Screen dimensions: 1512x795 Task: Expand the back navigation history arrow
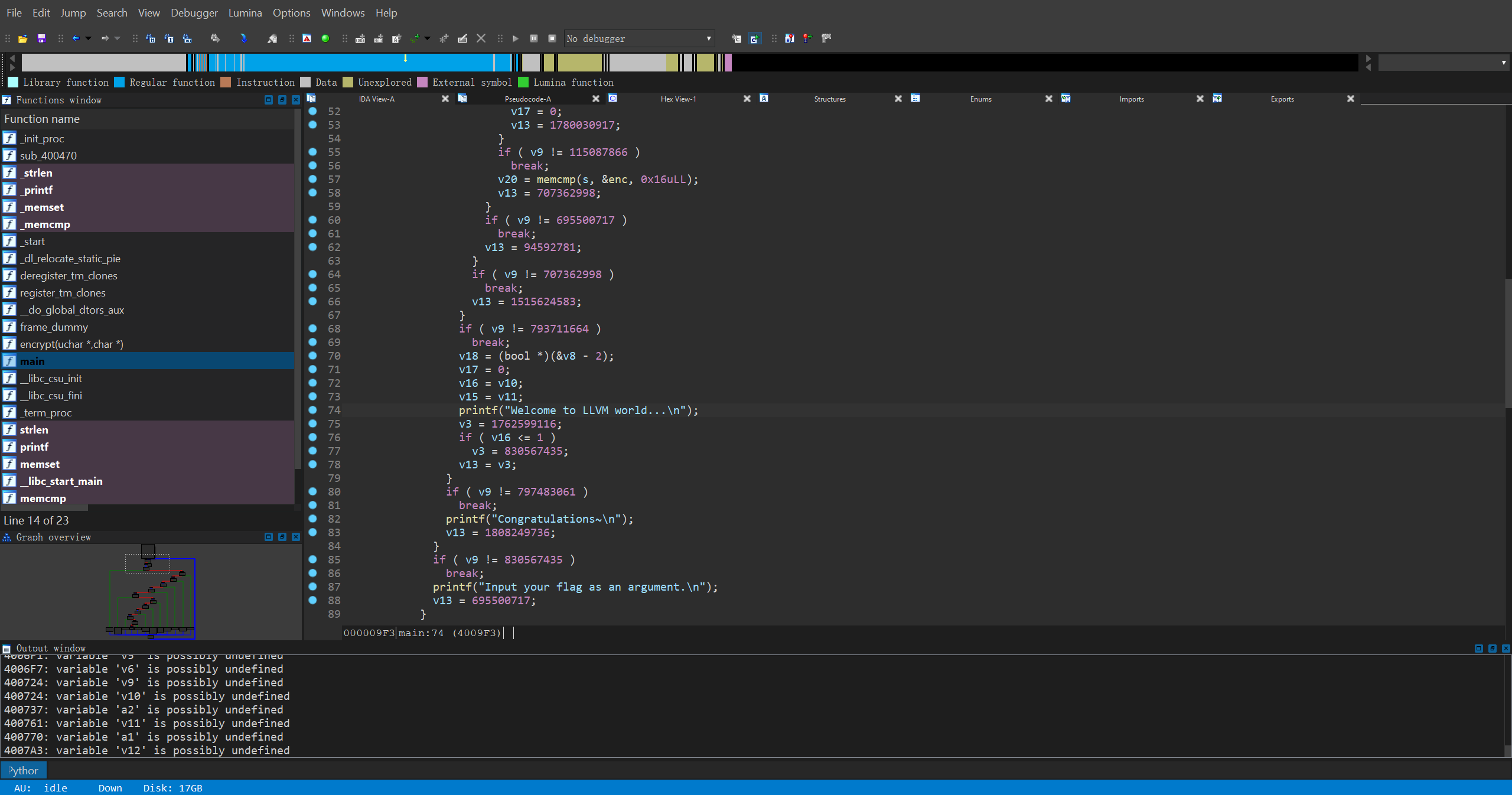click(x=89, y=38)
